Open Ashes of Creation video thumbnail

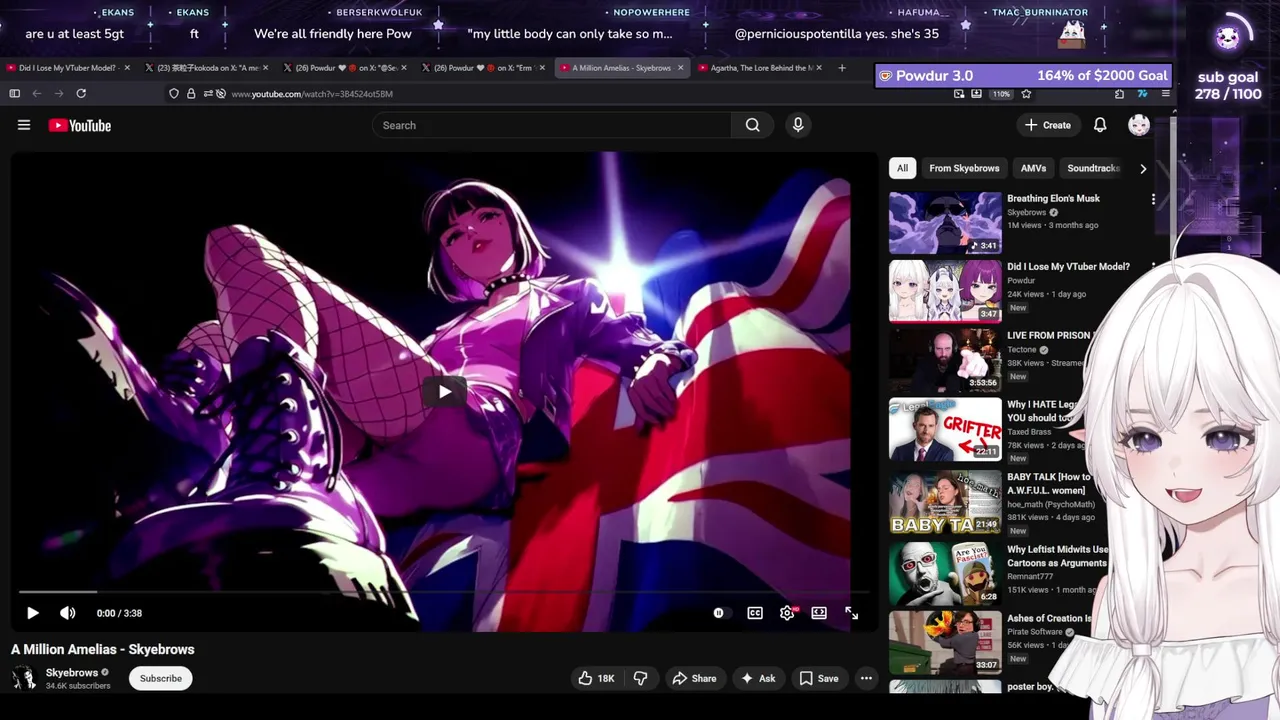(x=945, y=642)
